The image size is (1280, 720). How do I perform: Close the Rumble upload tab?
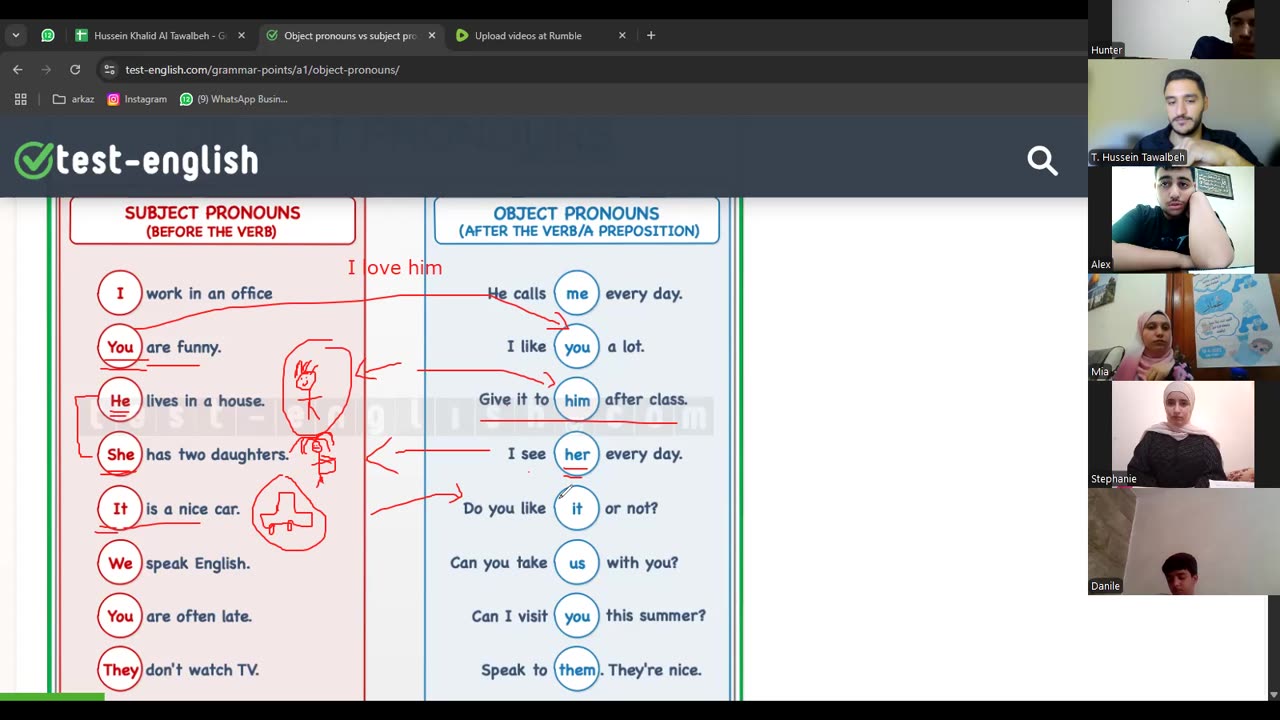622,35
